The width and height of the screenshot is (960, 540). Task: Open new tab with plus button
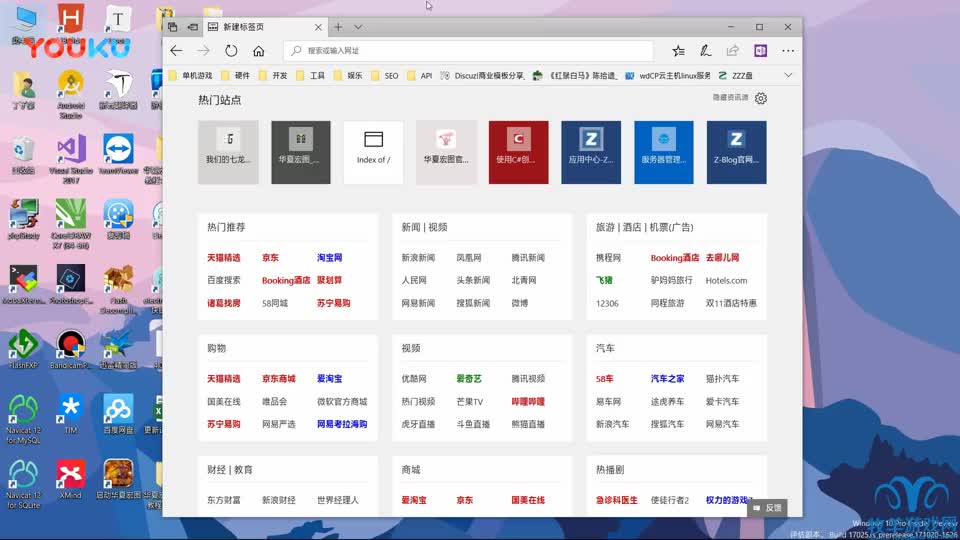[x=338, y=27]
